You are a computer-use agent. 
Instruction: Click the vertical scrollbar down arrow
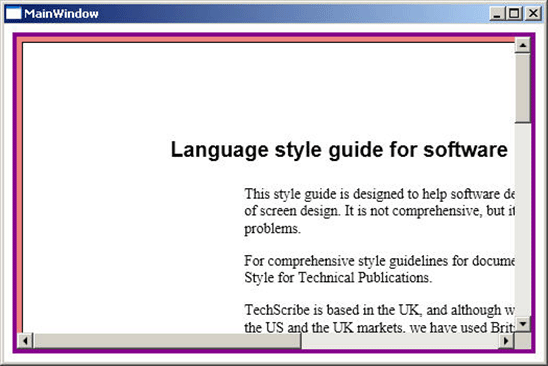523,324
